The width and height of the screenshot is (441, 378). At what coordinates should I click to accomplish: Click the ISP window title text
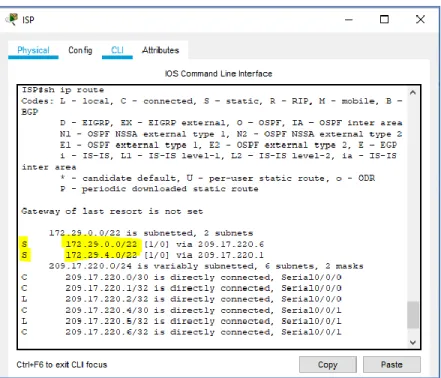(x=28, y=20)
